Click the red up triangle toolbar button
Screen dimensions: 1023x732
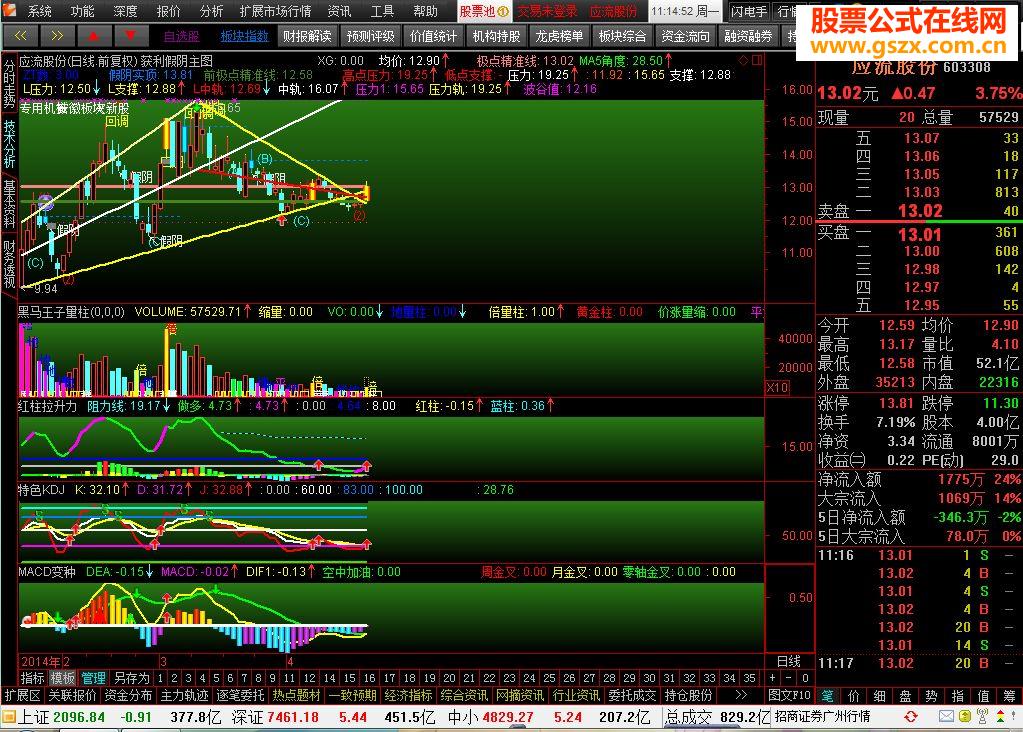point(93,36)
